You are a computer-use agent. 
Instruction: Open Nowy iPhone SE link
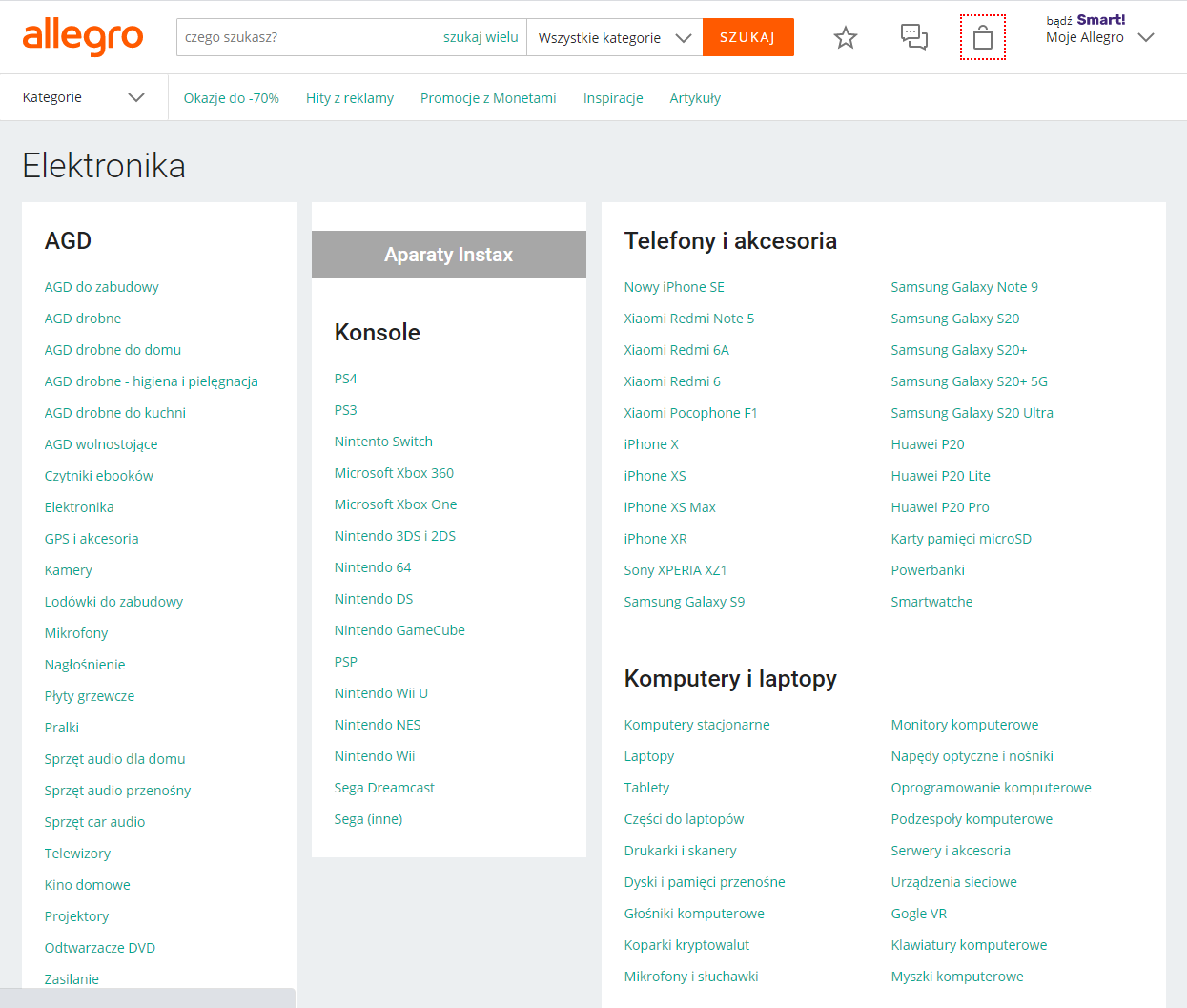click(674, 287)
